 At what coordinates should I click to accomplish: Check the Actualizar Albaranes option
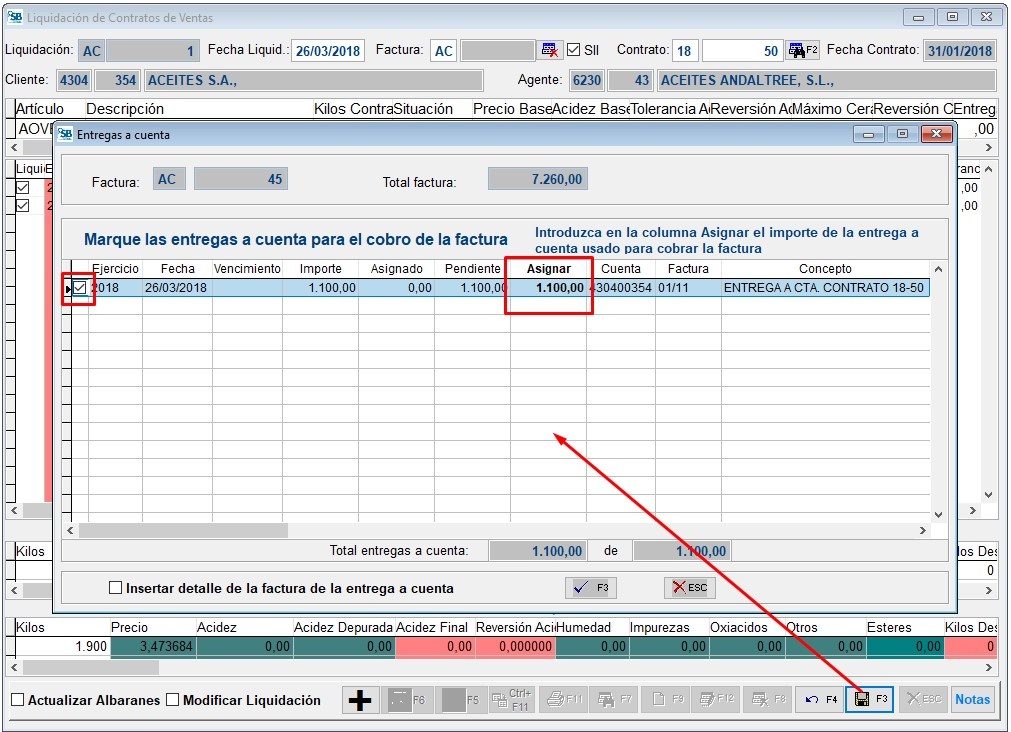(17, 700)
